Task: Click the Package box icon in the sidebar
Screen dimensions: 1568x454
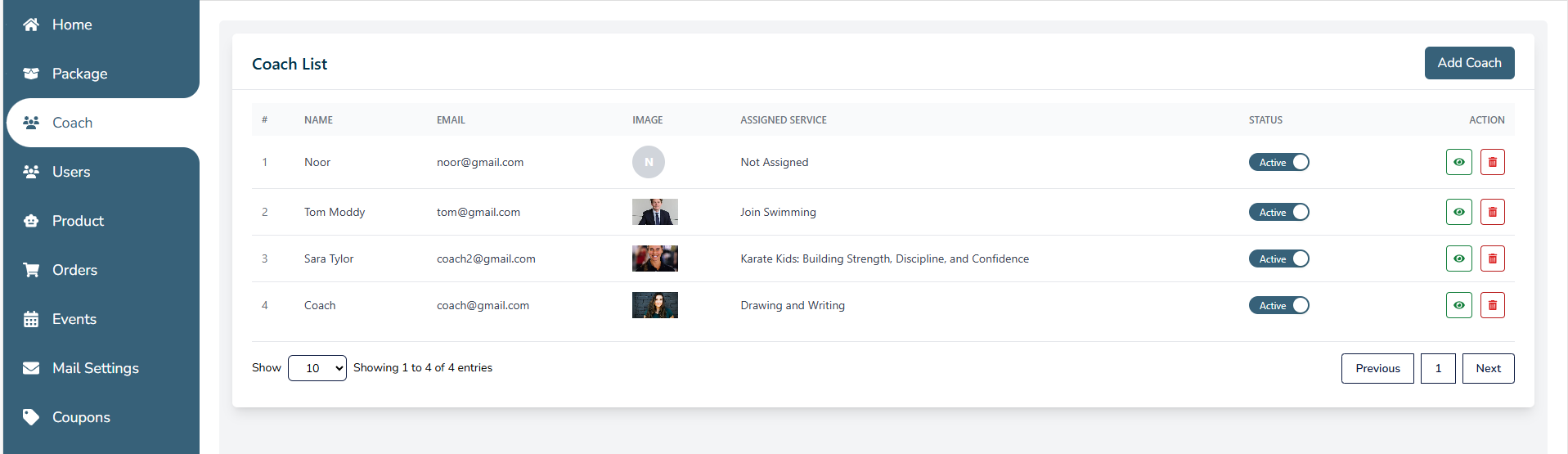Action: click(31, 74)
